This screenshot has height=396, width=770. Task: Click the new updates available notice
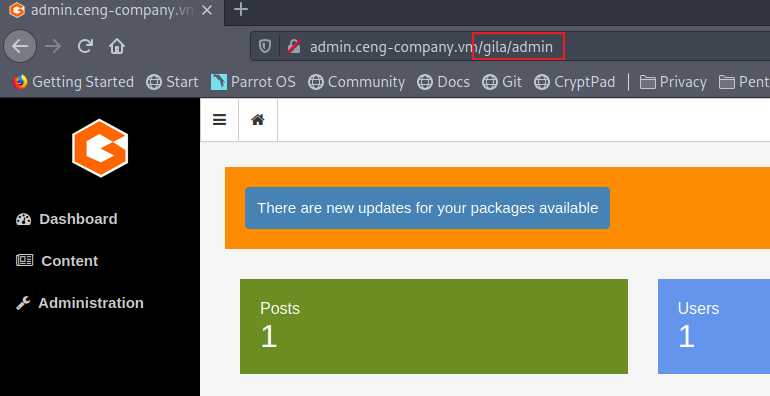[x=427, y=208]
